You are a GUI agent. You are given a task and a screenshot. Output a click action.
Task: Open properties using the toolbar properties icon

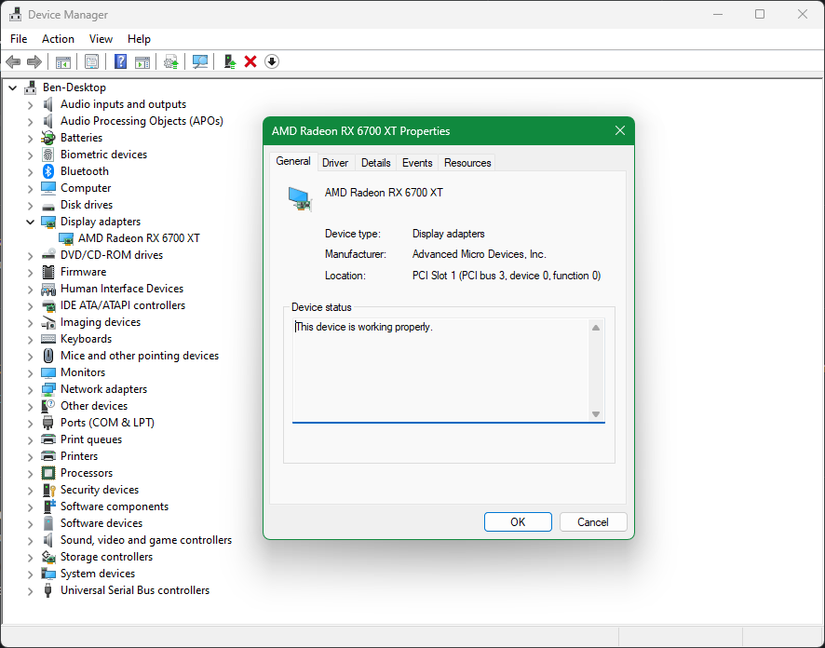[91, 61]
